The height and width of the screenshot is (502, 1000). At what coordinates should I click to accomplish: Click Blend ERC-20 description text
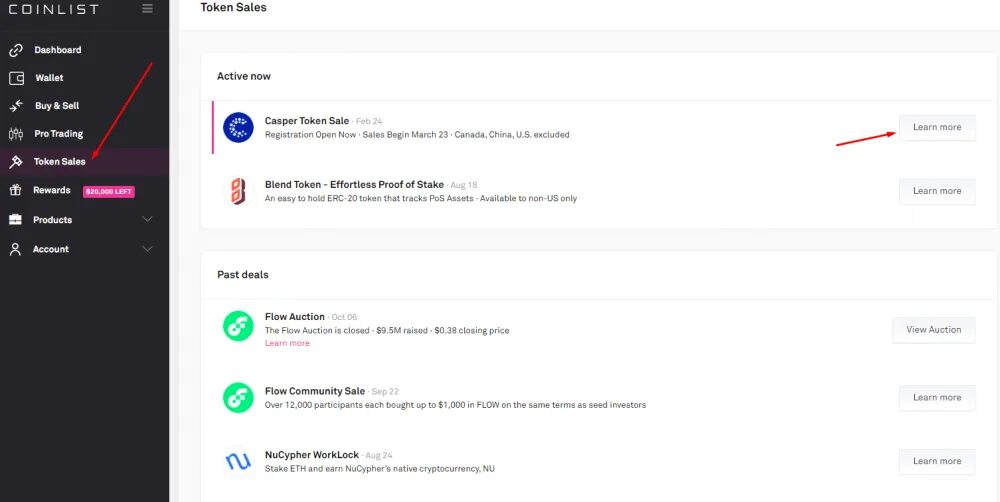pyautogui.click(x=421, y=198)
